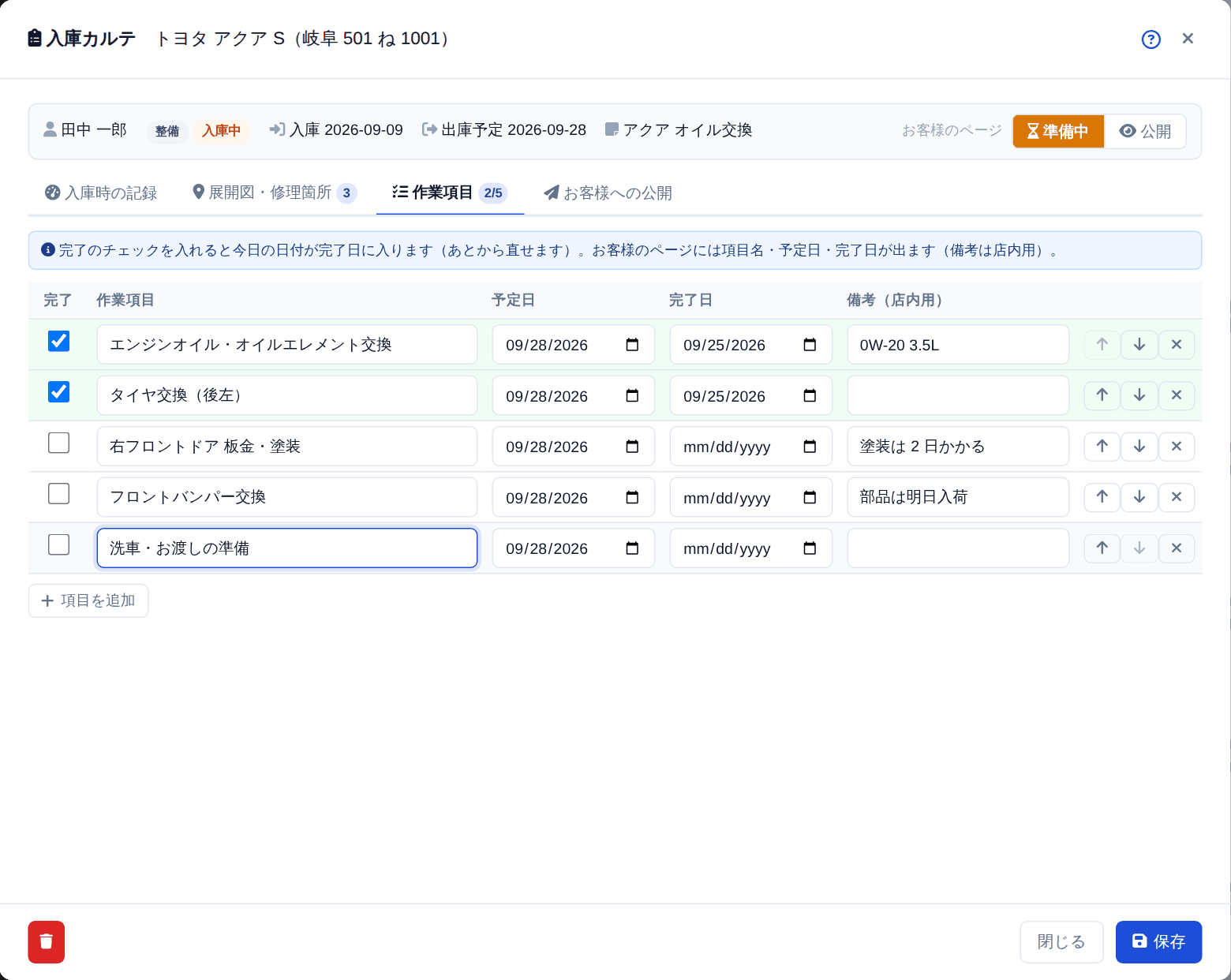Set customer page to 準備中
Image resolution: width=1231 pixels, height=980 pixels.
pos(1058,131)
